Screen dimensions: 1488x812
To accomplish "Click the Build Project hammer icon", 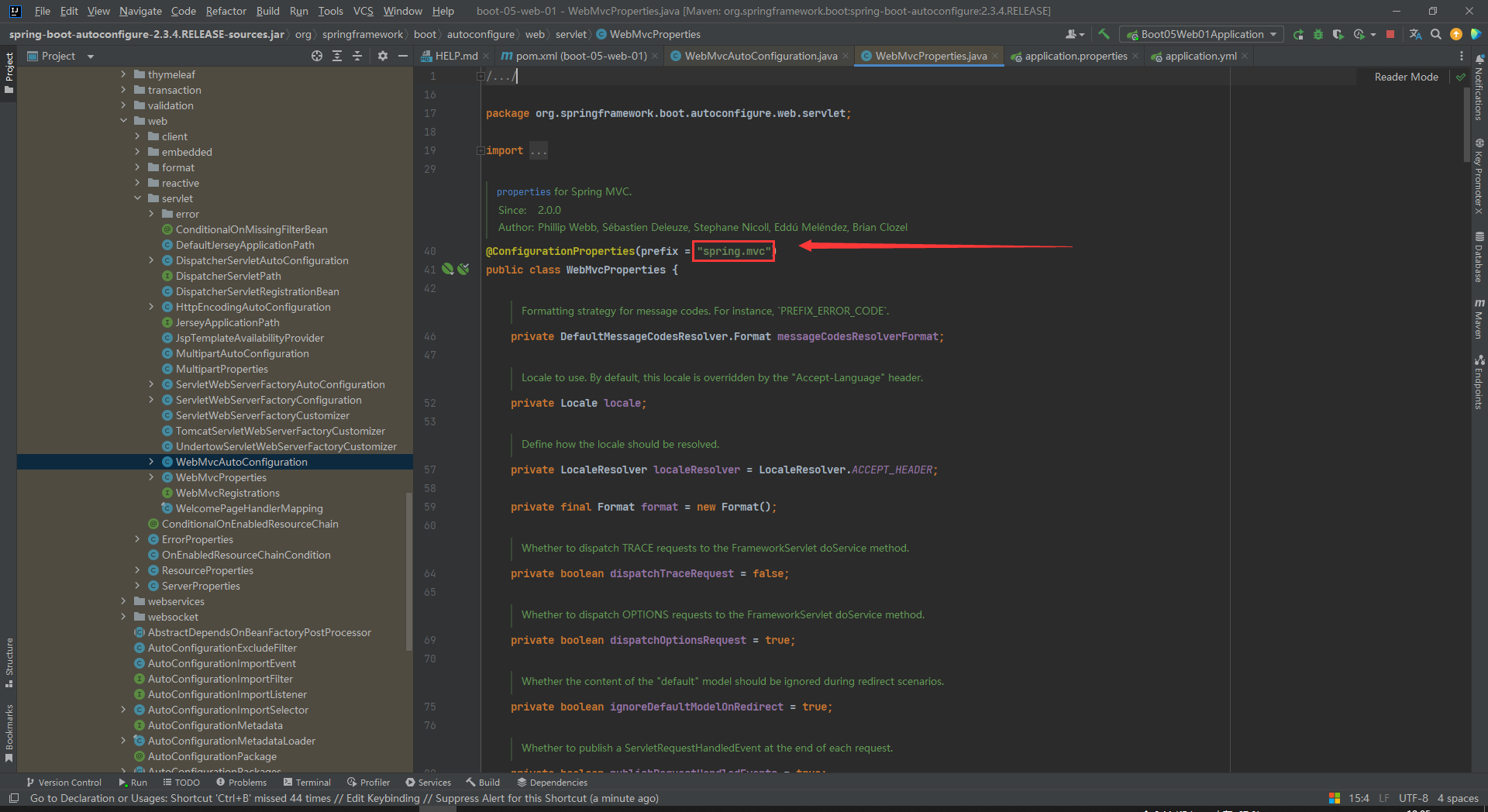I will pos(1104,34).
